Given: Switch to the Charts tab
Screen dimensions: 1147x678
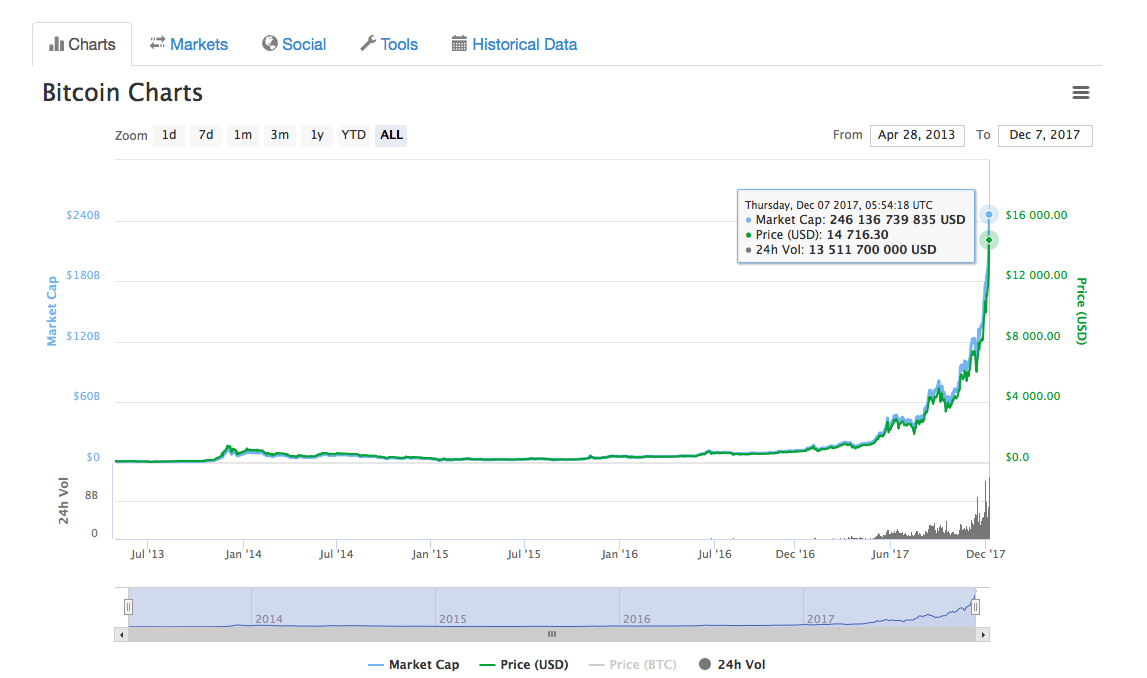Looking at the screenshot, I should pos(82,44).
